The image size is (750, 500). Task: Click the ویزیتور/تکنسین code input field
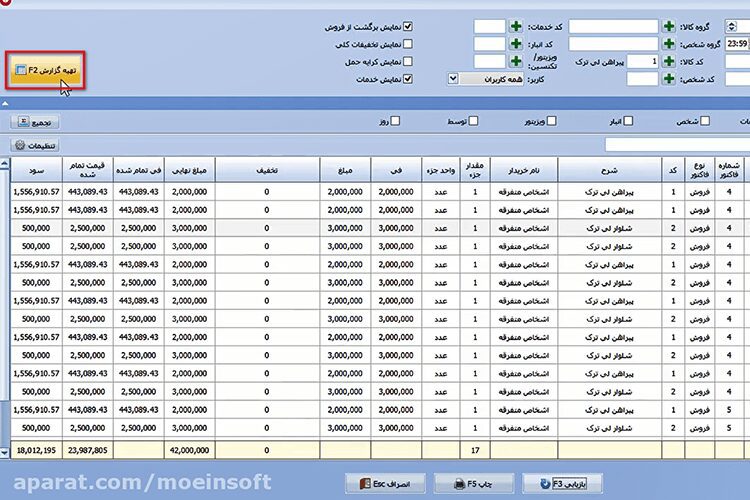tap(489, 61)
